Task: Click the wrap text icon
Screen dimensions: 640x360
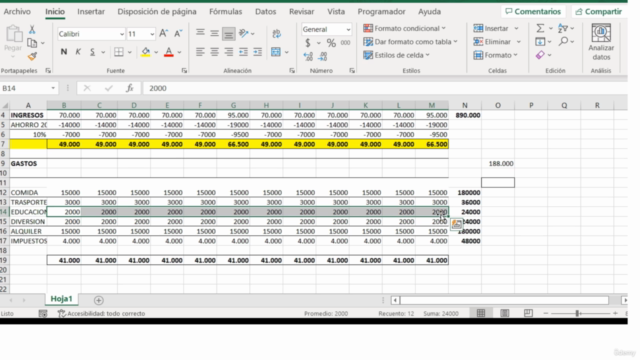Action: tap(277, 34)
